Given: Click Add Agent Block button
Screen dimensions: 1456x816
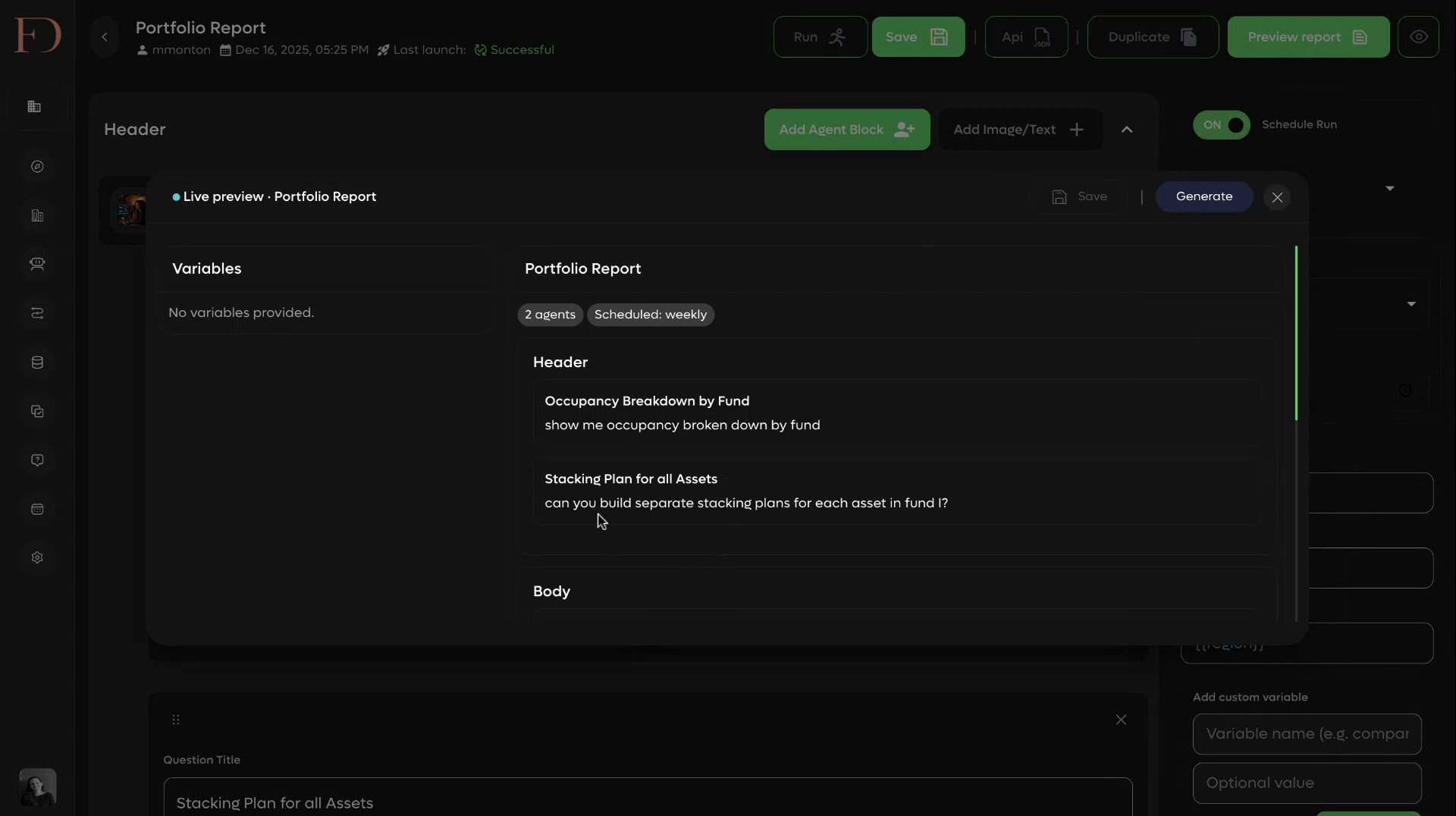Looking at the screenshot, I should coord(847,130).
